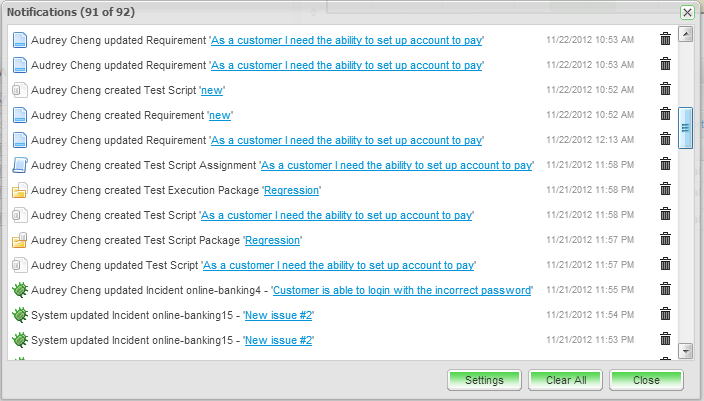Click the bug icon of online-banking4 incident
704x401 pixels.
click(19, 290)
